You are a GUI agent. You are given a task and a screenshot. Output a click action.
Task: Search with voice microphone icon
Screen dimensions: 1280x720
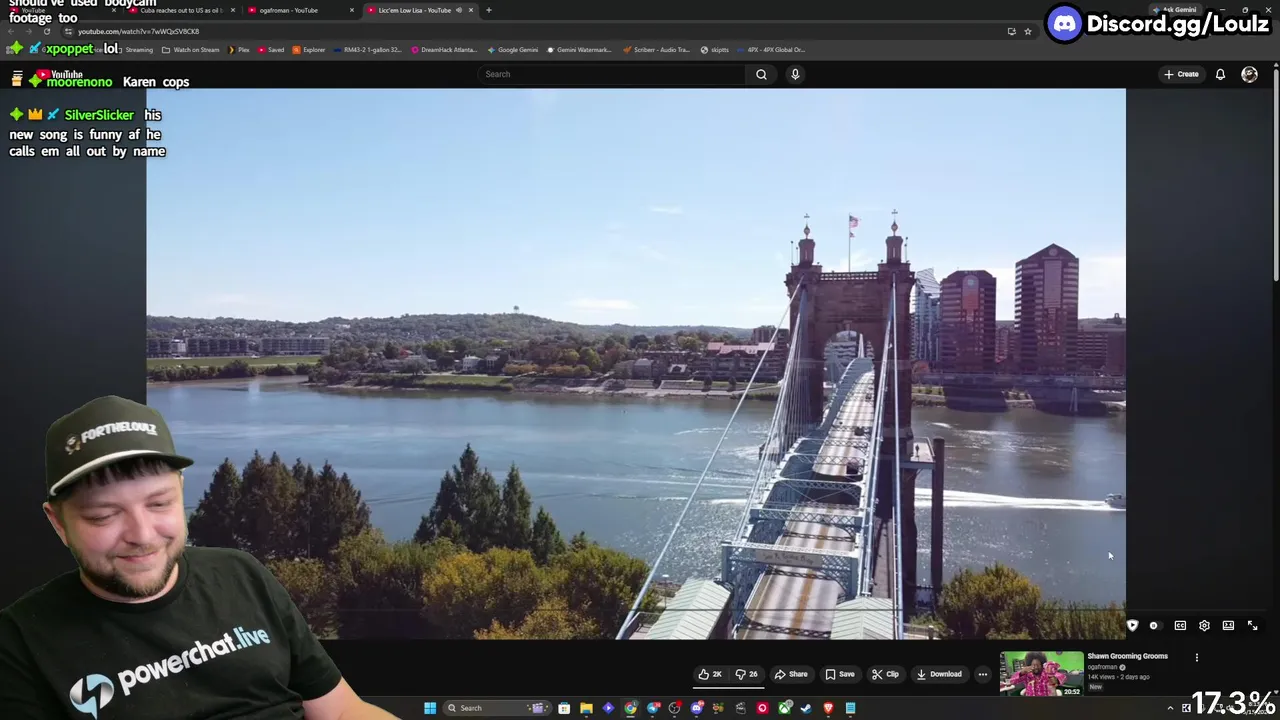(x=795, y=74)
